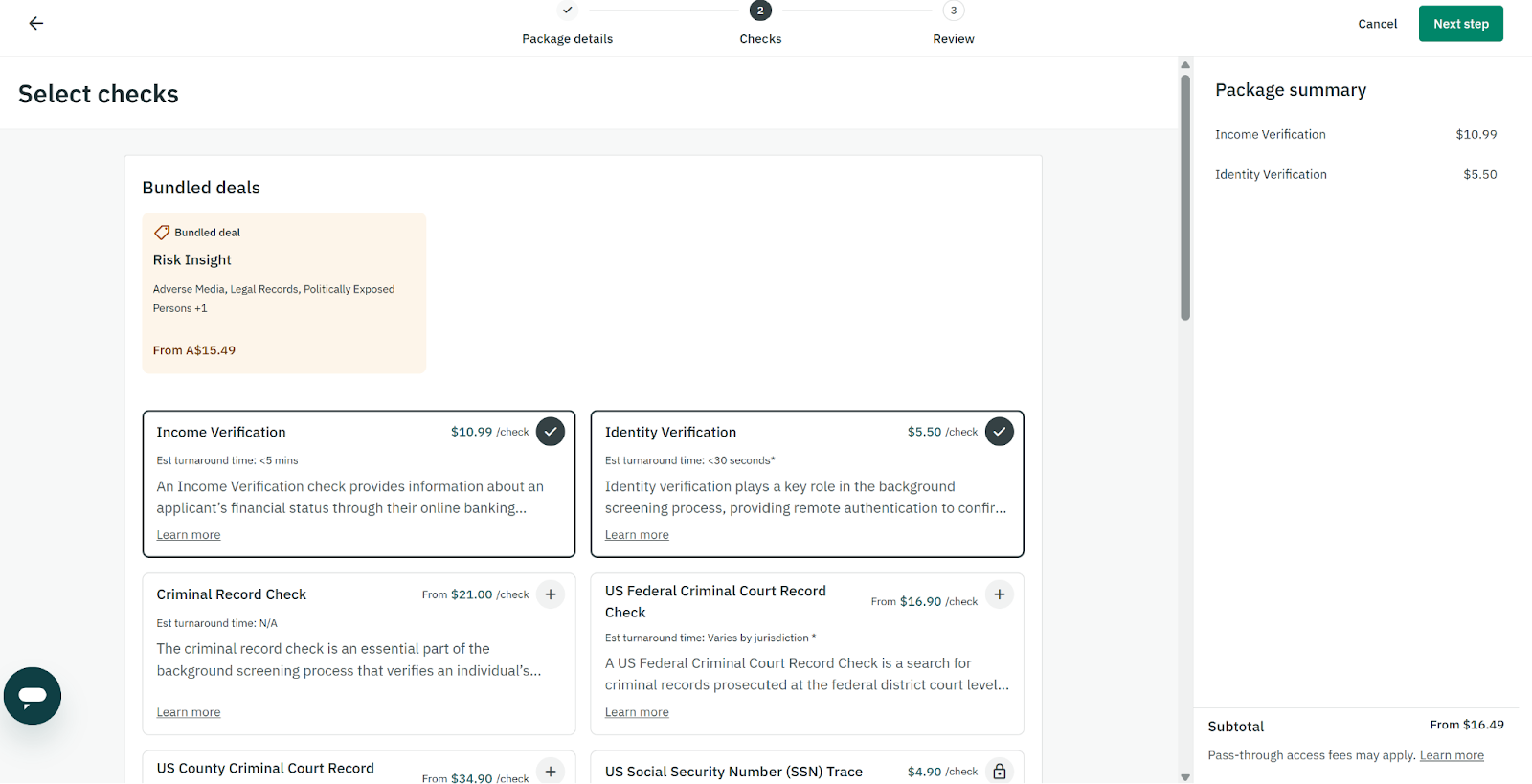The width and height of the screenshot is (1532, 784).
Task: Click the scrollbar down arrow
Action: click(1185, 776)
